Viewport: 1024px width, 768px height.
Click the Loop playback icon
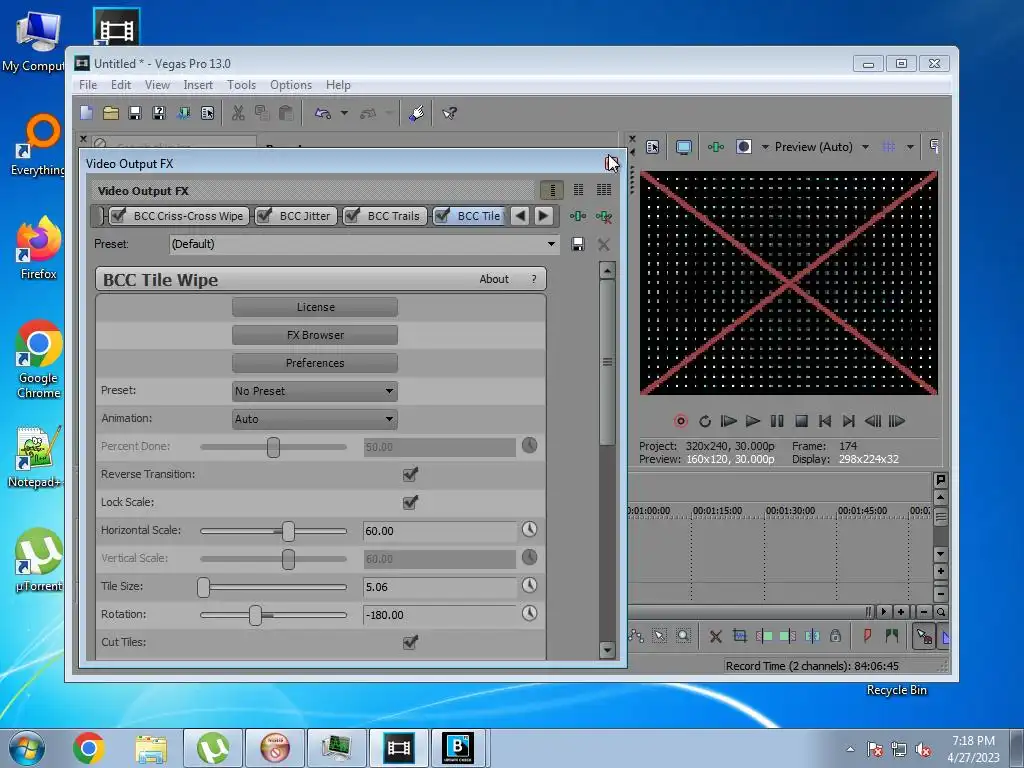point(705,421)
